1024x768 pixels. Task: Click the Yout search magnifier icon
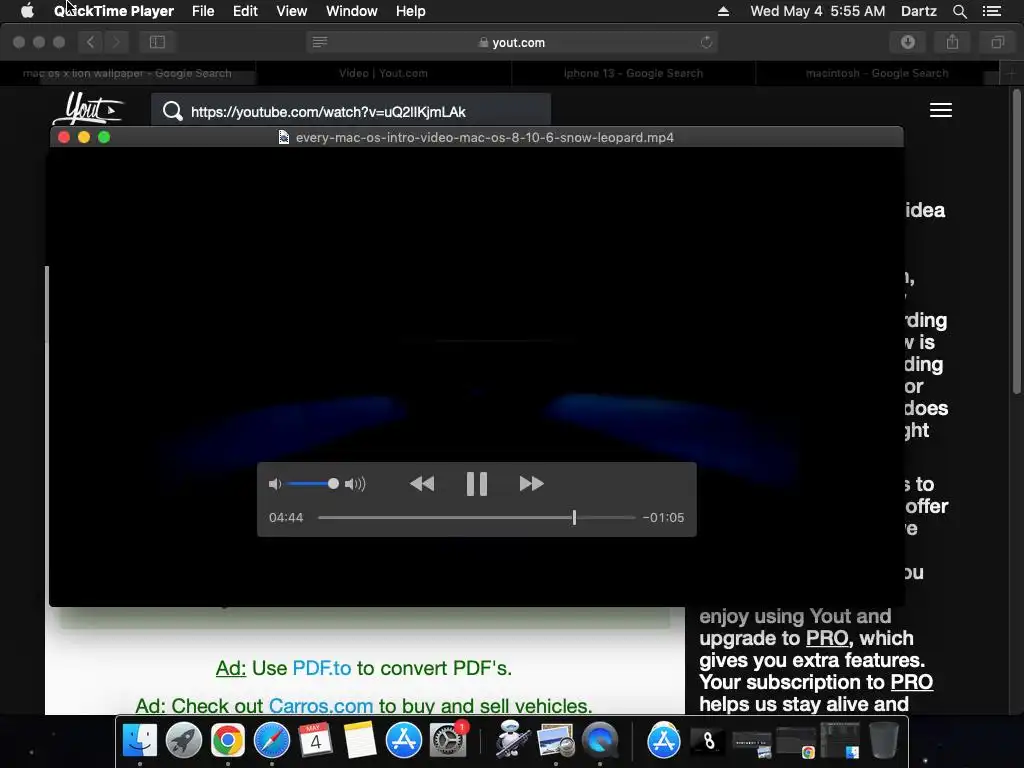(173, 111)
